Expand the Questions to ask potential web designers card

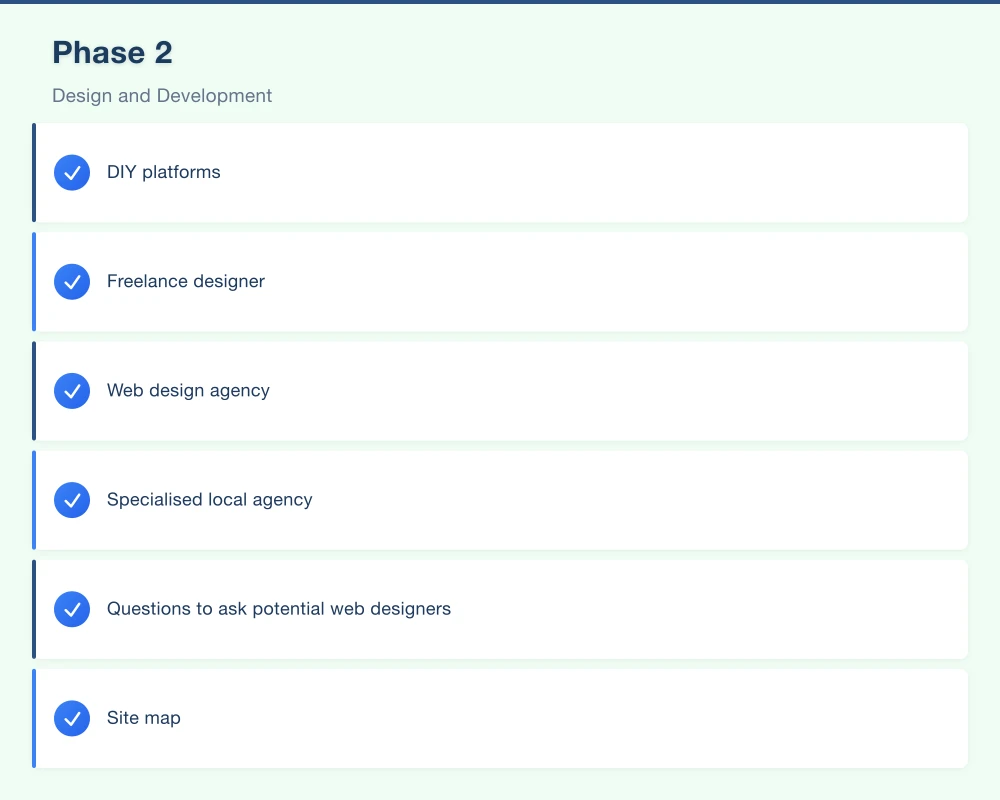pyautogui.click(x=500, y=609)
